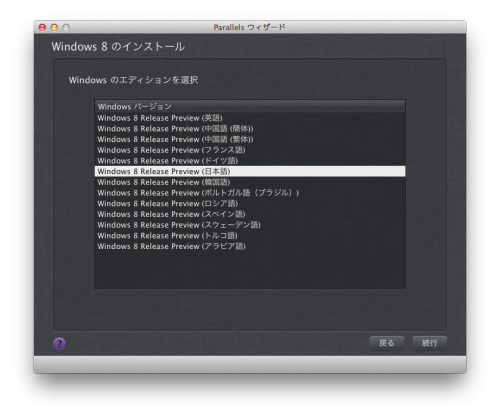Screen dimensions: 500x420
Task: Select Windows 8 Release Preview (スウェーデン語)
Action: pos(250,225)
